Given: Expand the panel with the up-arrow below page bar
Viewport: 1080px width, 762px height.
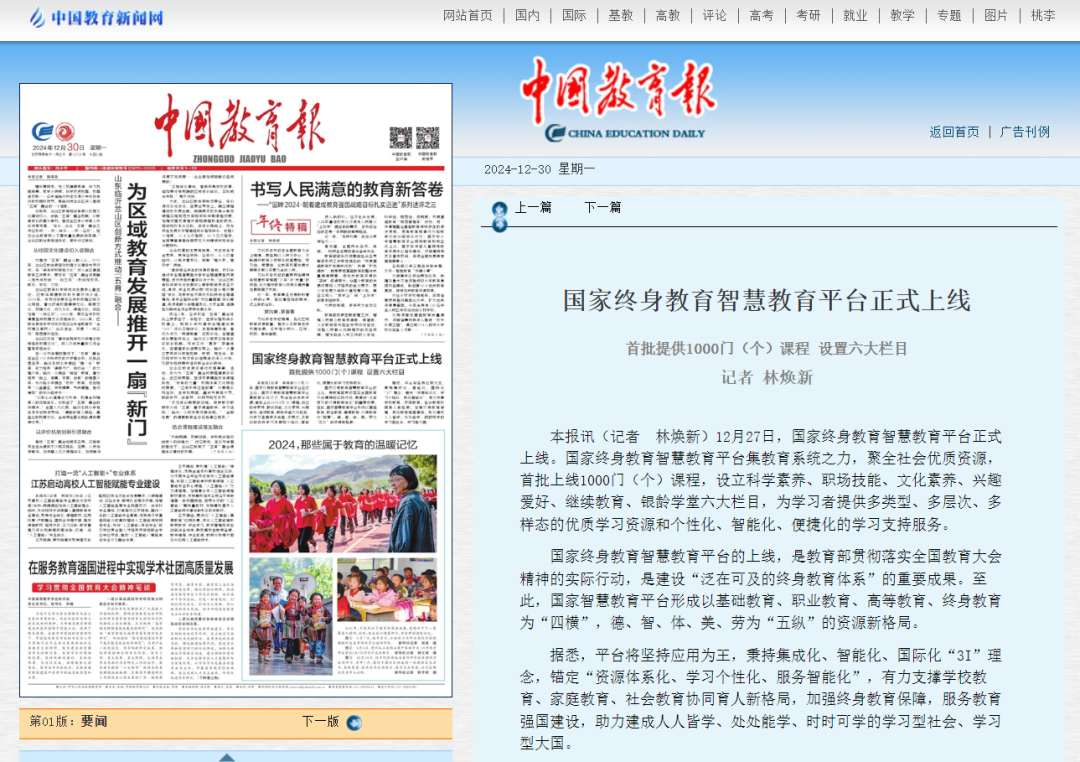Looking at the screenshot, I should click(226, 756).
